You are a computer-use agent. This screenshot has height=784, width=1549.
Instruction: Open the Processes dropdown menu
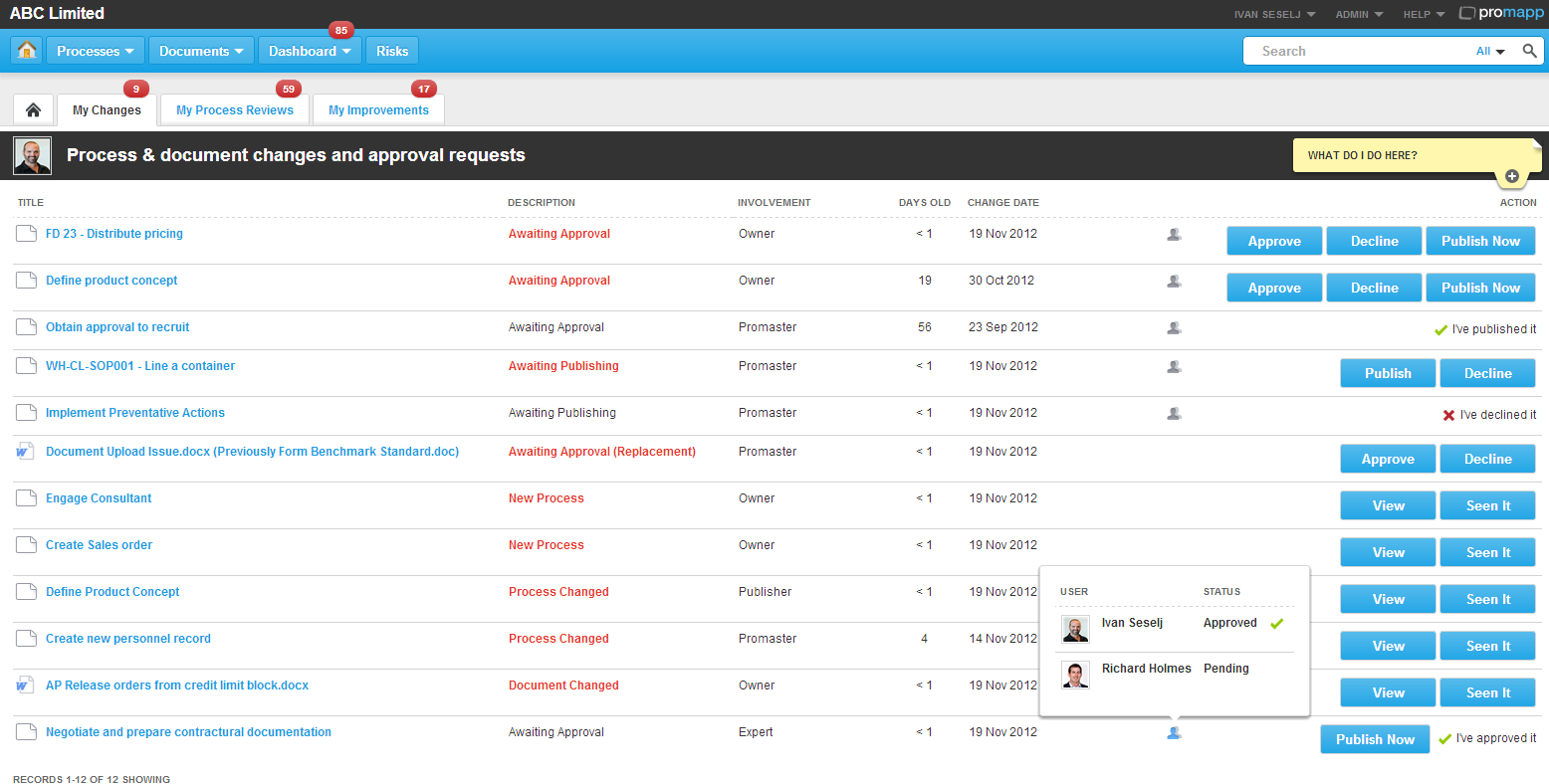[x=95, y=50]
